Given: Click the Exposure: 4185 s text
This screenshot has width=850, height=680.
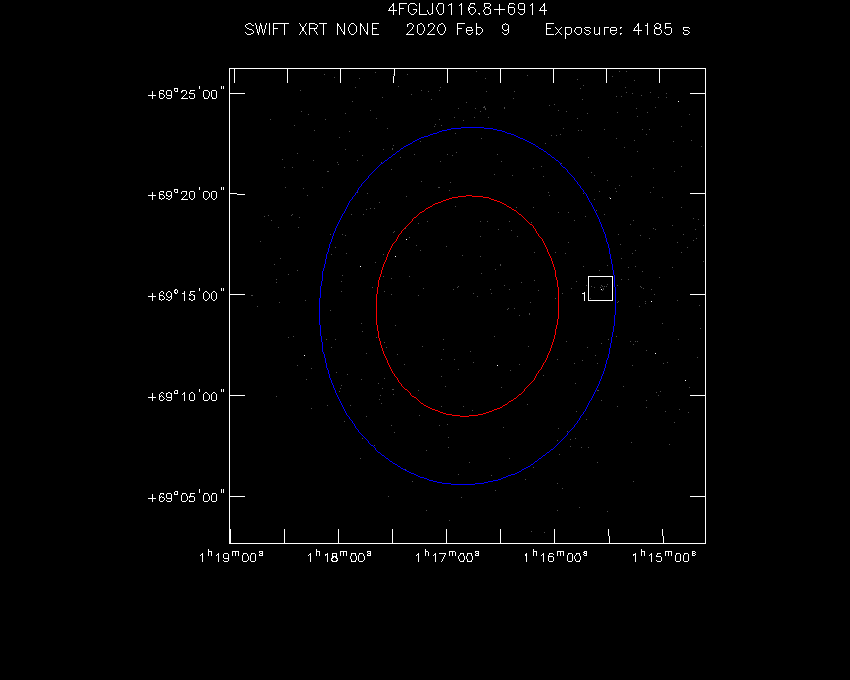Looking at the screenshot, I should pos(617,29).
